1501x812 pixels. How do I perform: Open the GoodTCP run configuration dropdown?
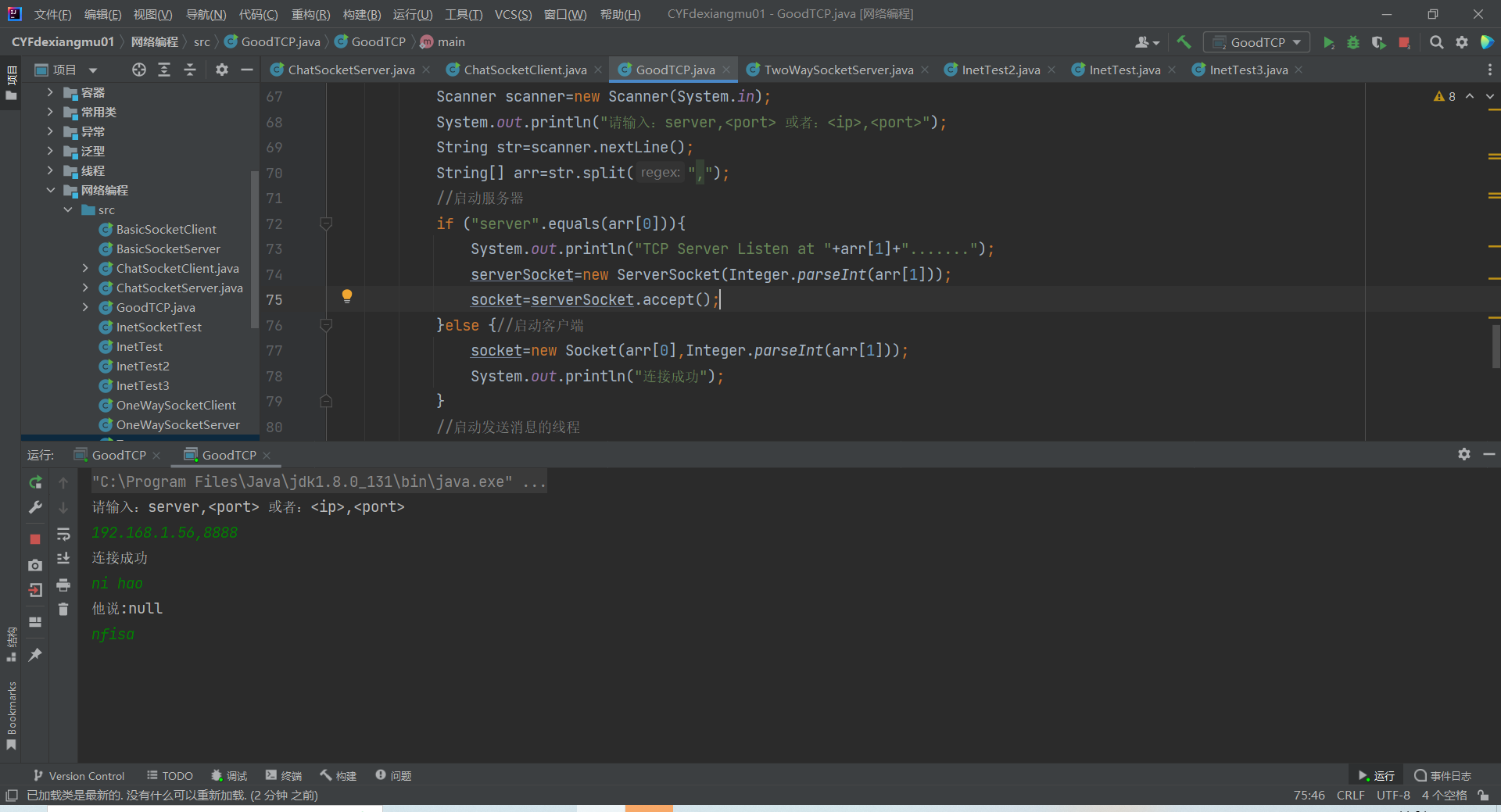tap(1256, 42)
